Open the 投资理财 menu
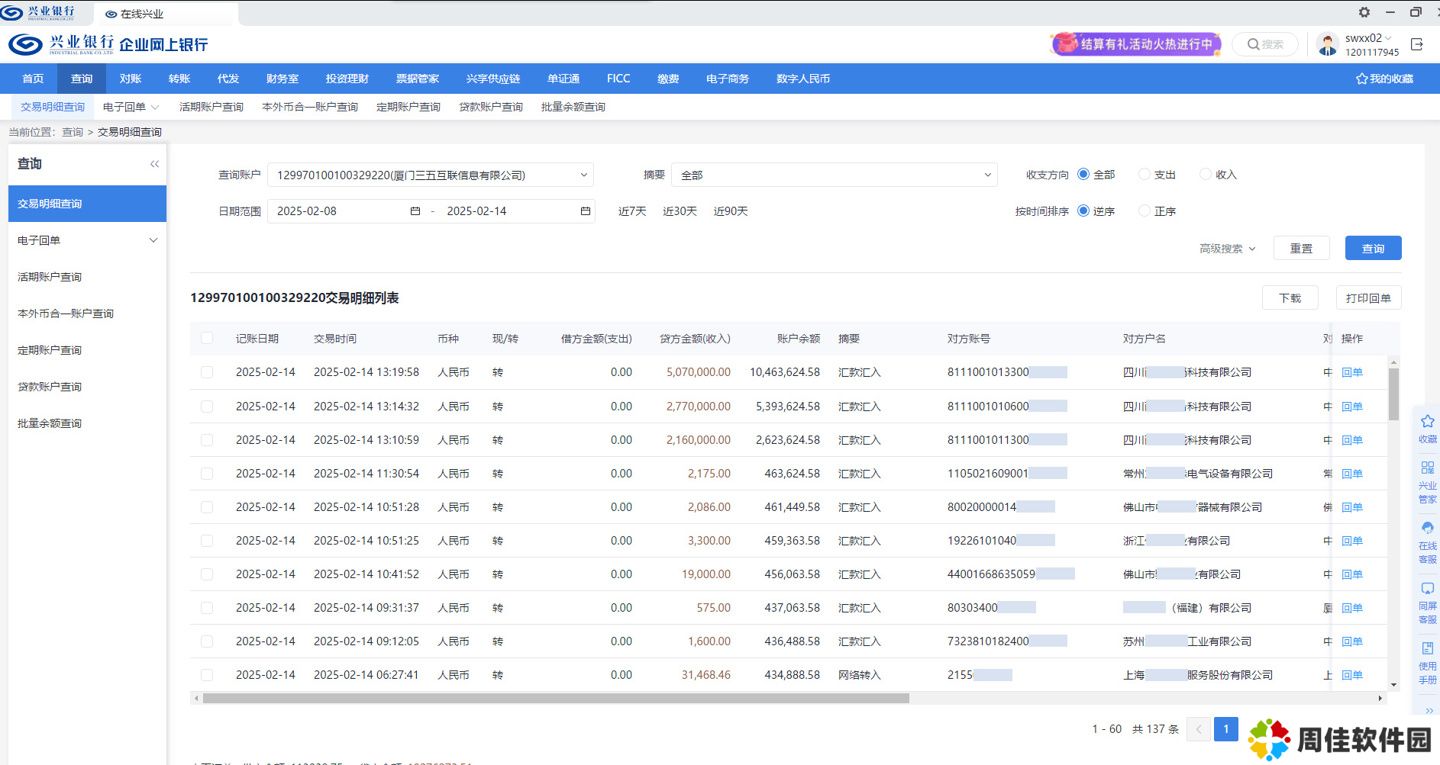Viewport: 1440px width, 765px height. click(x=347, y=79)
